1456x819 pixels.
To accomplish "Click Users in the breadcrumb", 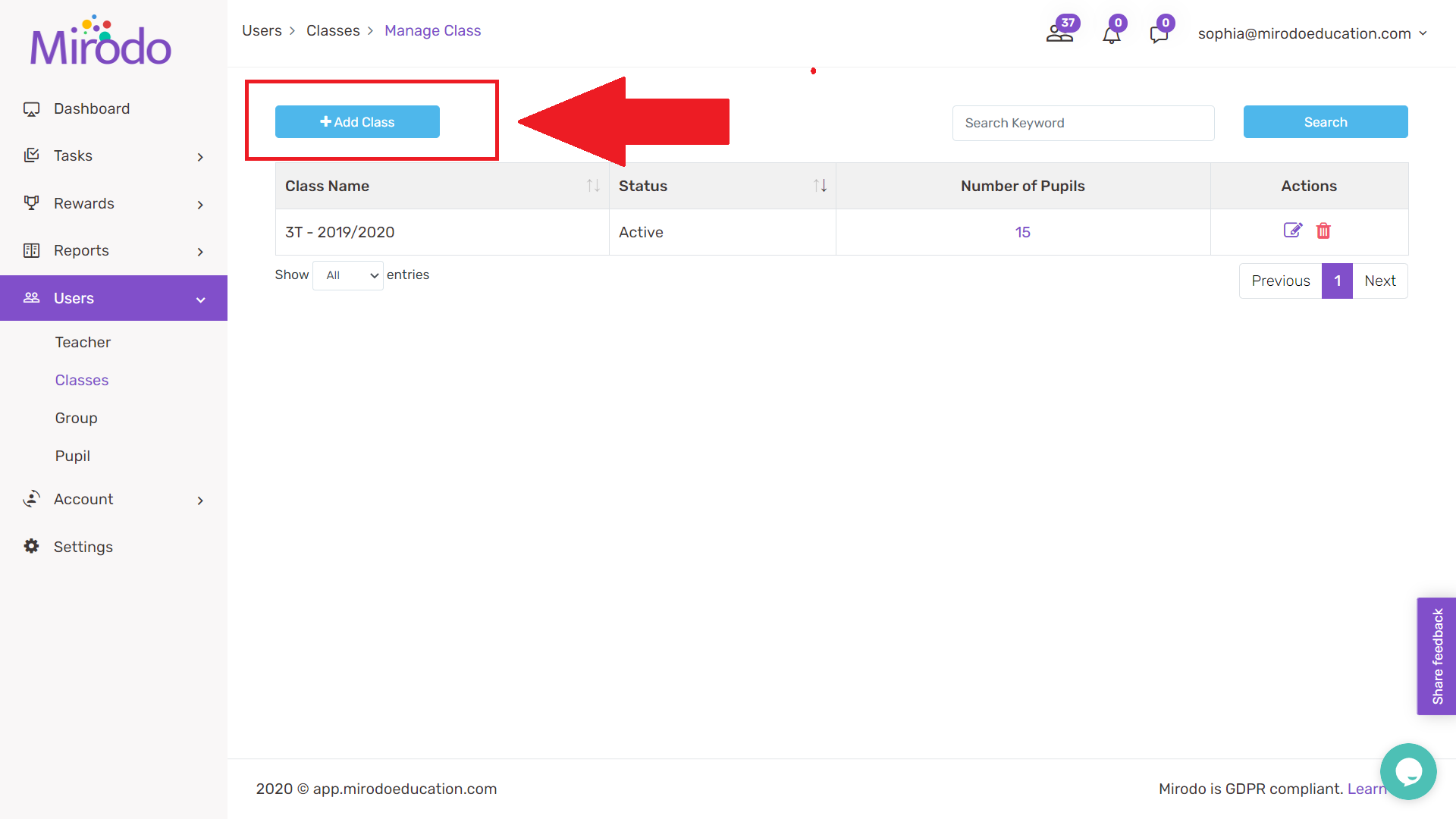I will [x=262, y=30].
